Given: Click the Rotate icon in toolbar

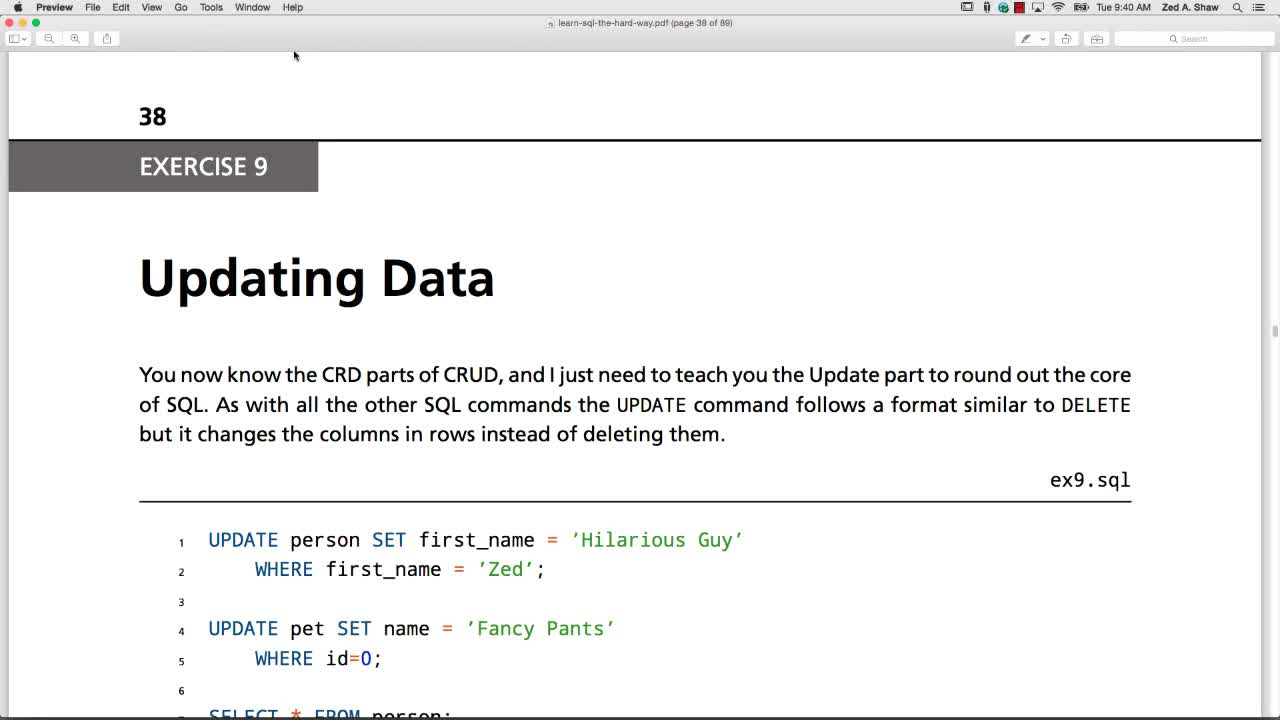Looking at the screenshot, I should [1066, 39].
